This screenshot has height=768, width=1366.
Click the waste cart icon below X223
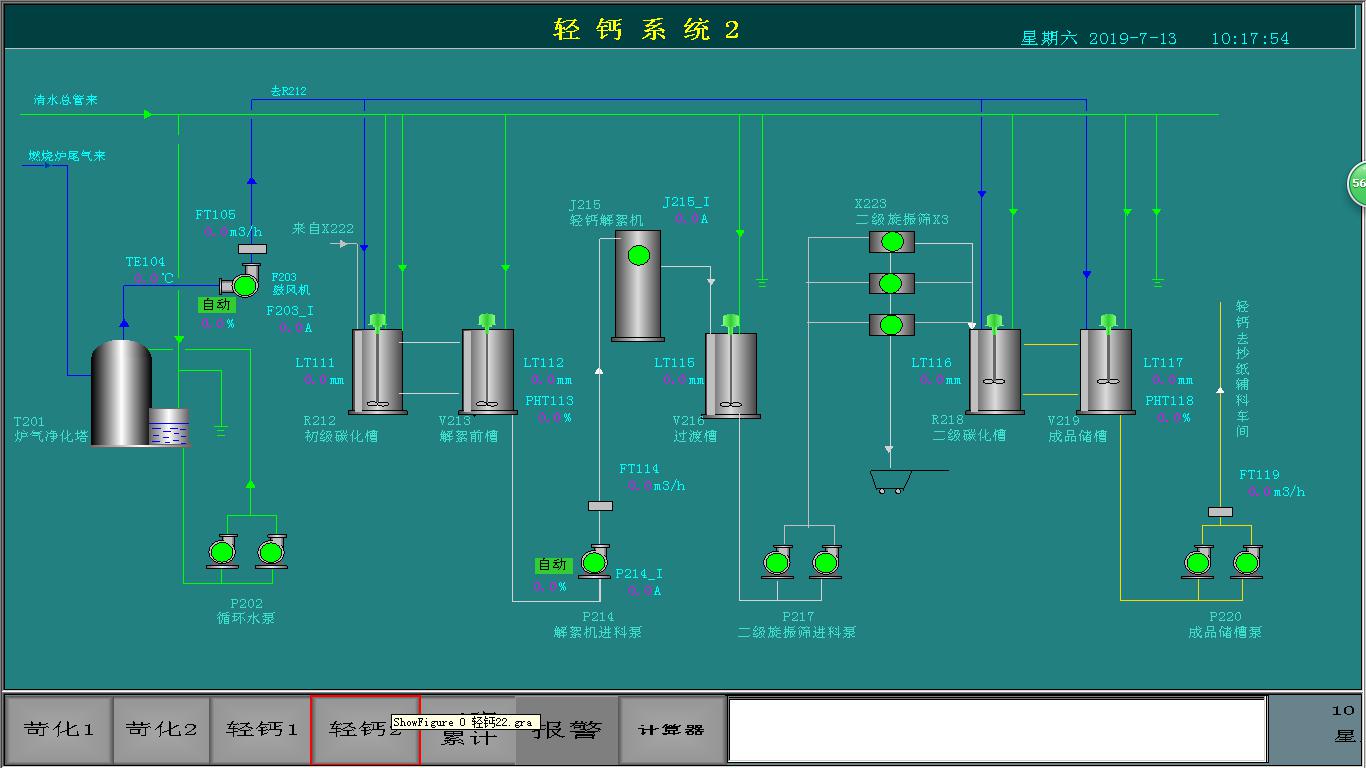[x=891, y=483]
